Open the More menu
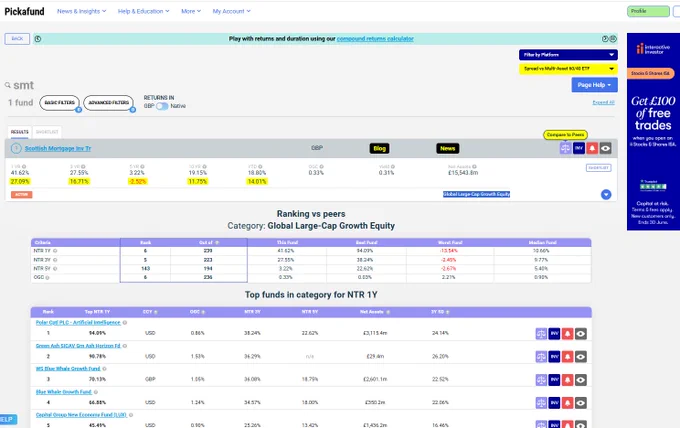 point(191,11)
